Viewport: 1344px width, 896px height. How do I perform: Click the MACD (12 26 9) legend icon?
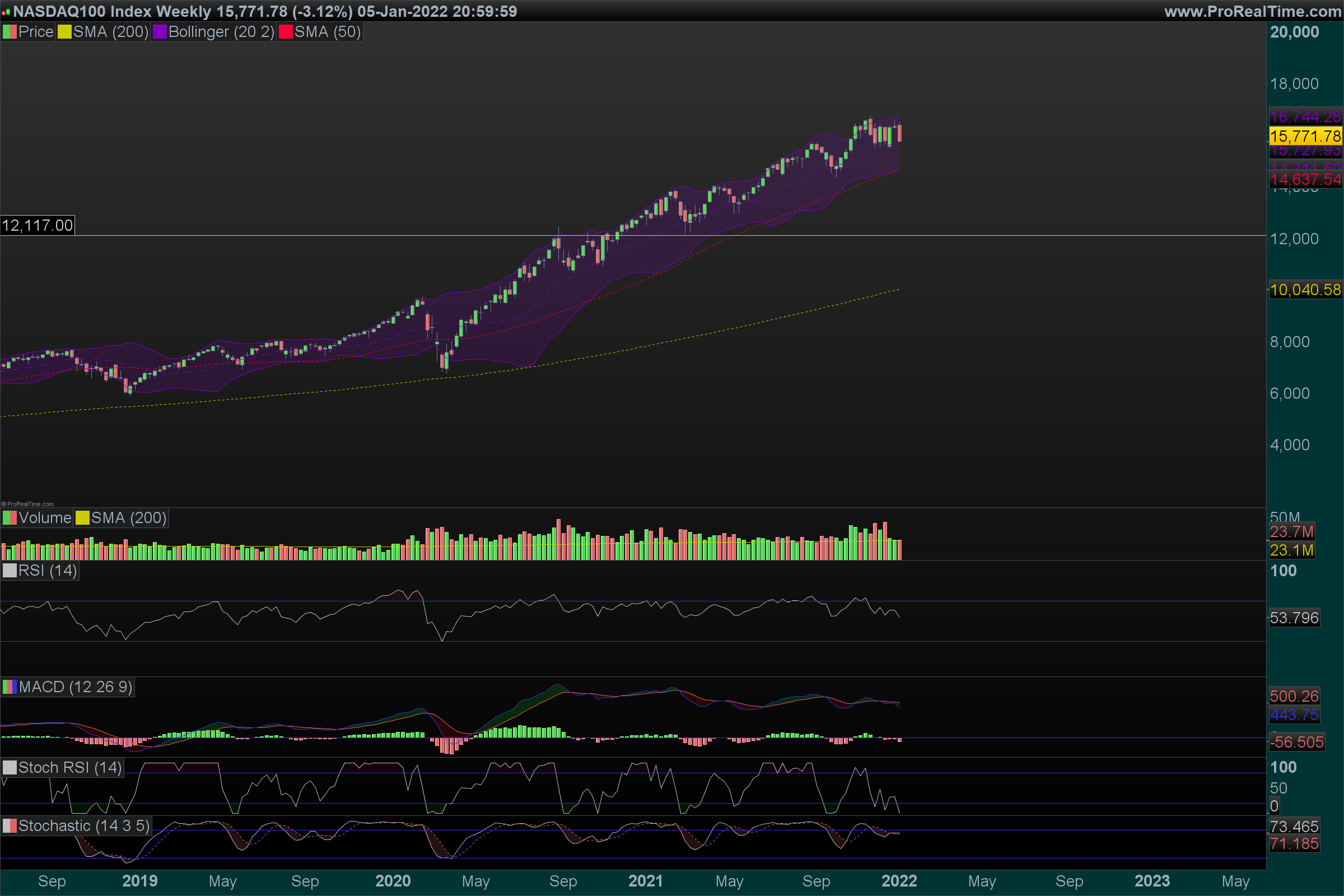coord(10,687)
